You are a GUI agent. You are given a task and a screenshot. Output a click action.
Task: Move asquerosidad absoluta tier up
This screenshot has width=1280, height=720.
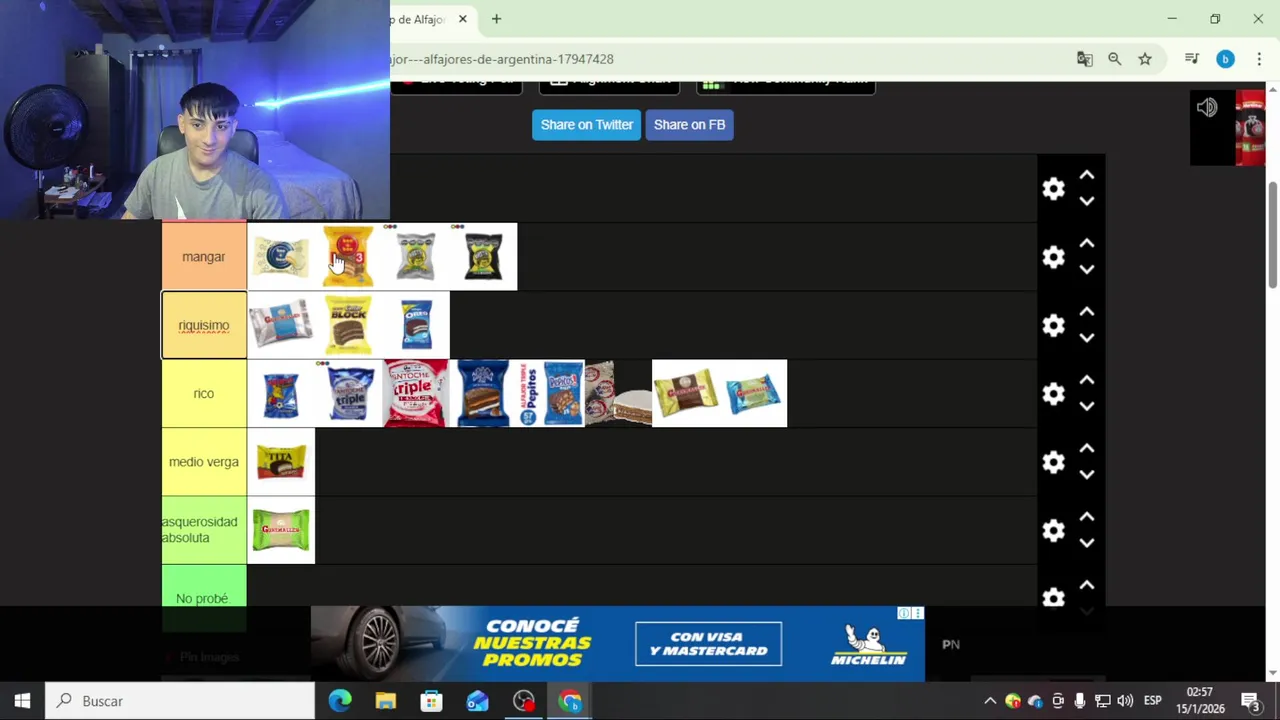[x=1087, y=517]
